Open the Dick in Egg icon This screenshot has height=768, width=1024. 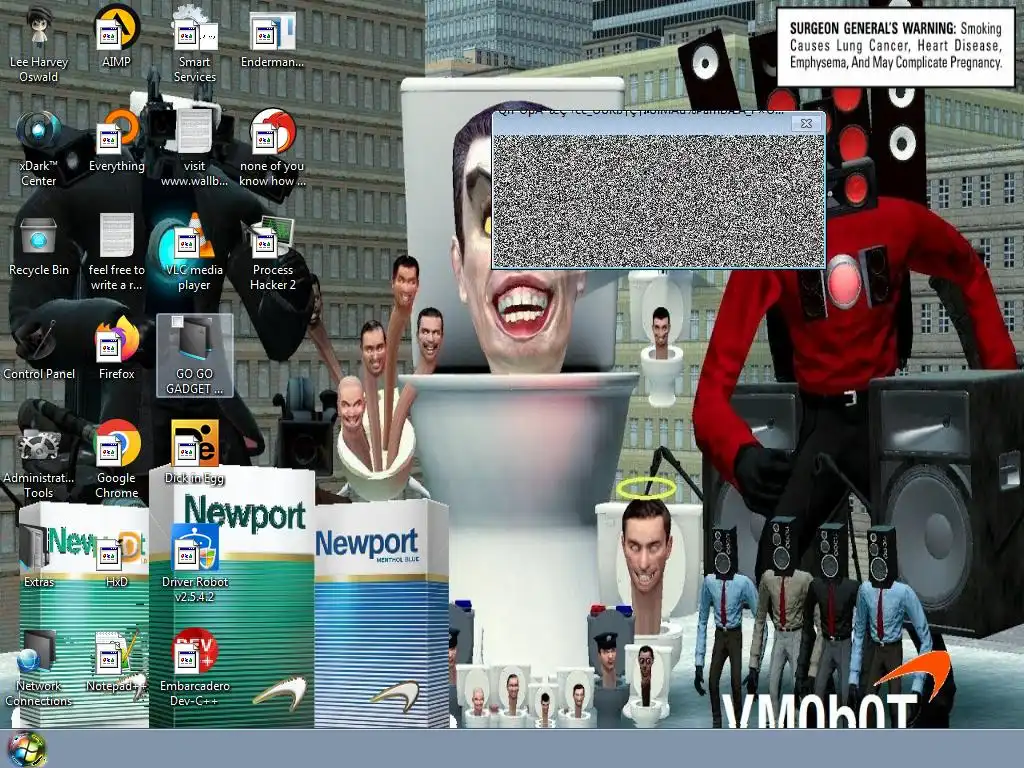click(x=195, y=454)
